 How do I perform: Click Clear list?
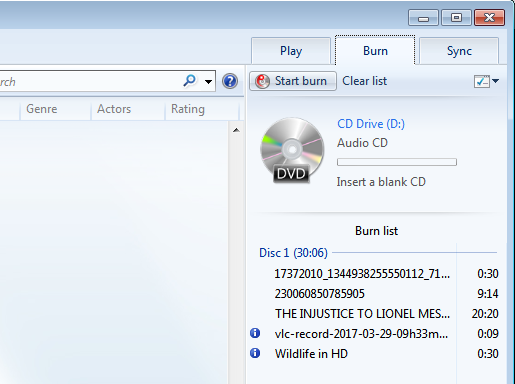tap(365, 81)
